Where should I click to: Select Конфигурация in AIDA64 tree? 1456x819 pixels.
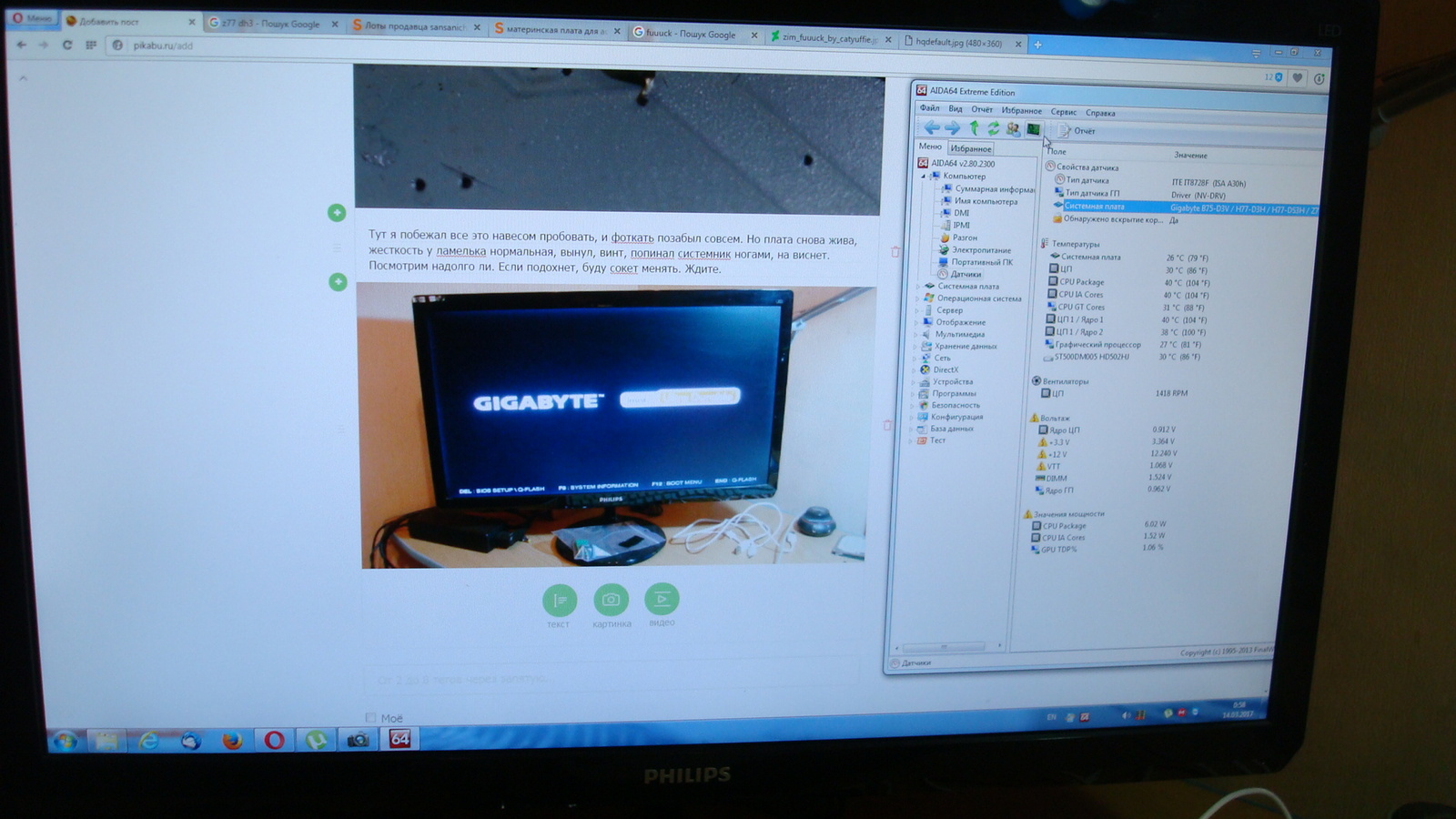click(956, 417)
